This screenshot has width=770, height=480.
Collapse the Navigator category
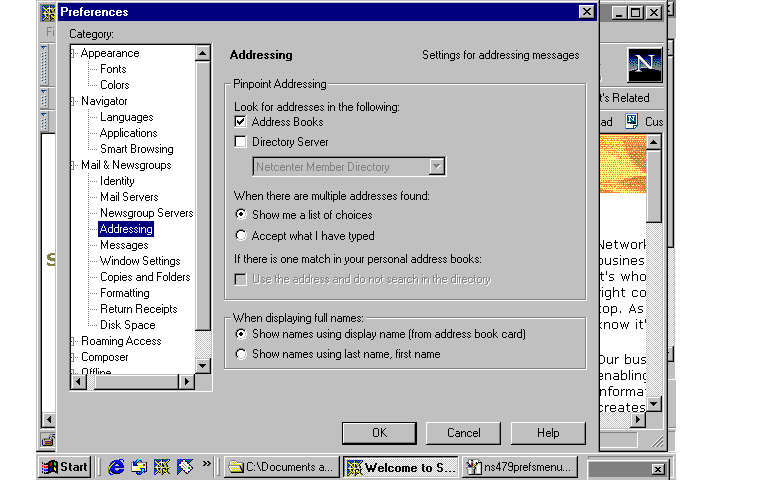[73, 101]
